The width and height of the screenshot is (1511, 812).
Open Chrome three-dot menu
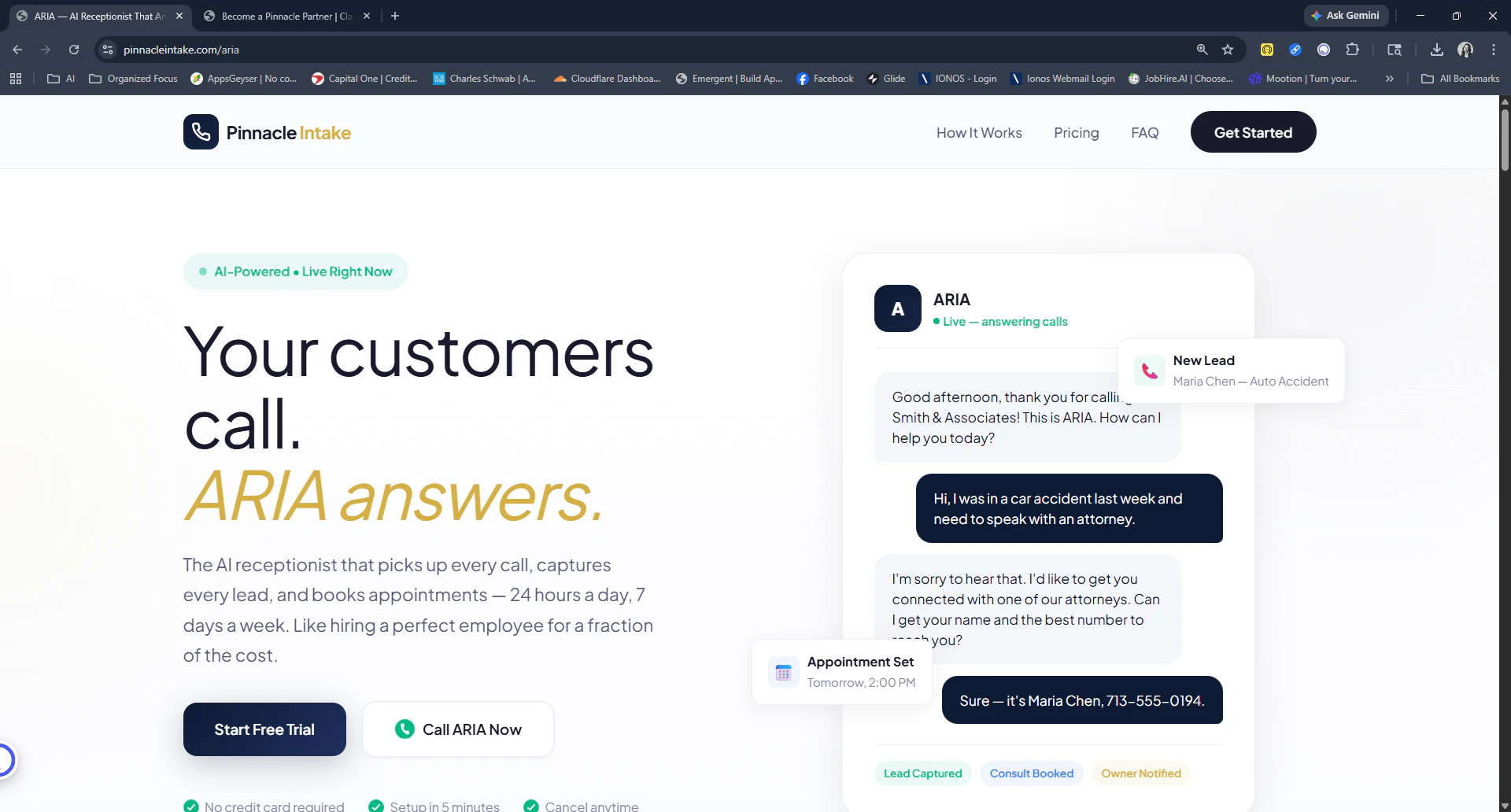1494,50
